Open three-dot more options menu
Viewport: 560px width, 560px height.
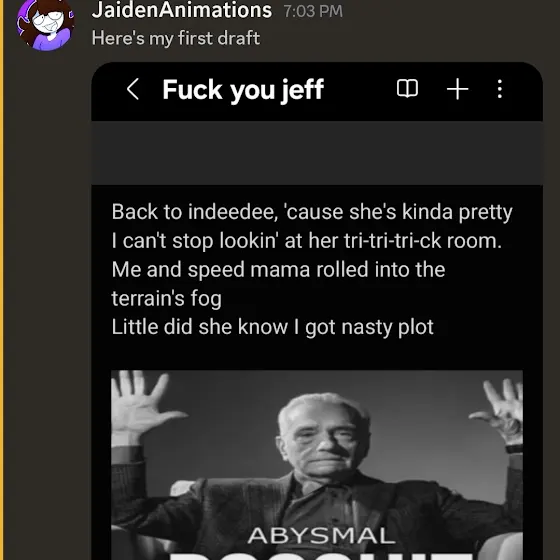(x=500, y=89)
